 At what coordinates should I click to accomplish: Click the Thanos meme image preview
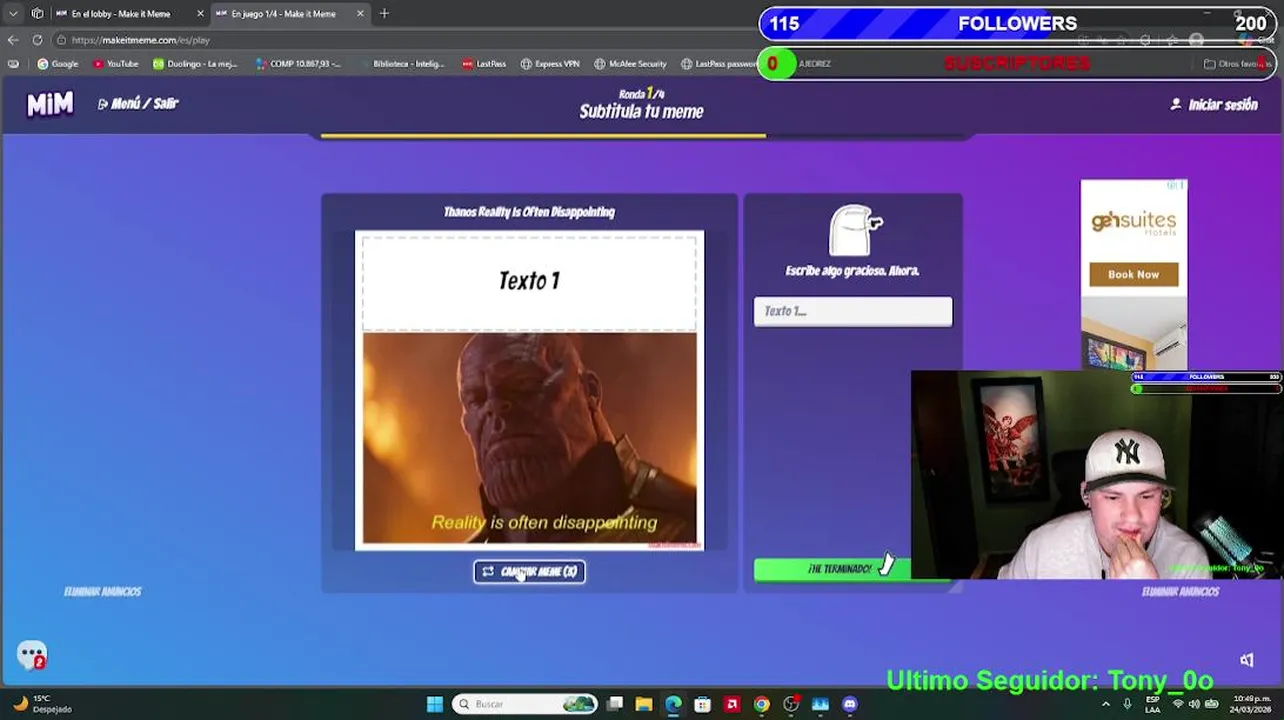click(x=530, y=438)
